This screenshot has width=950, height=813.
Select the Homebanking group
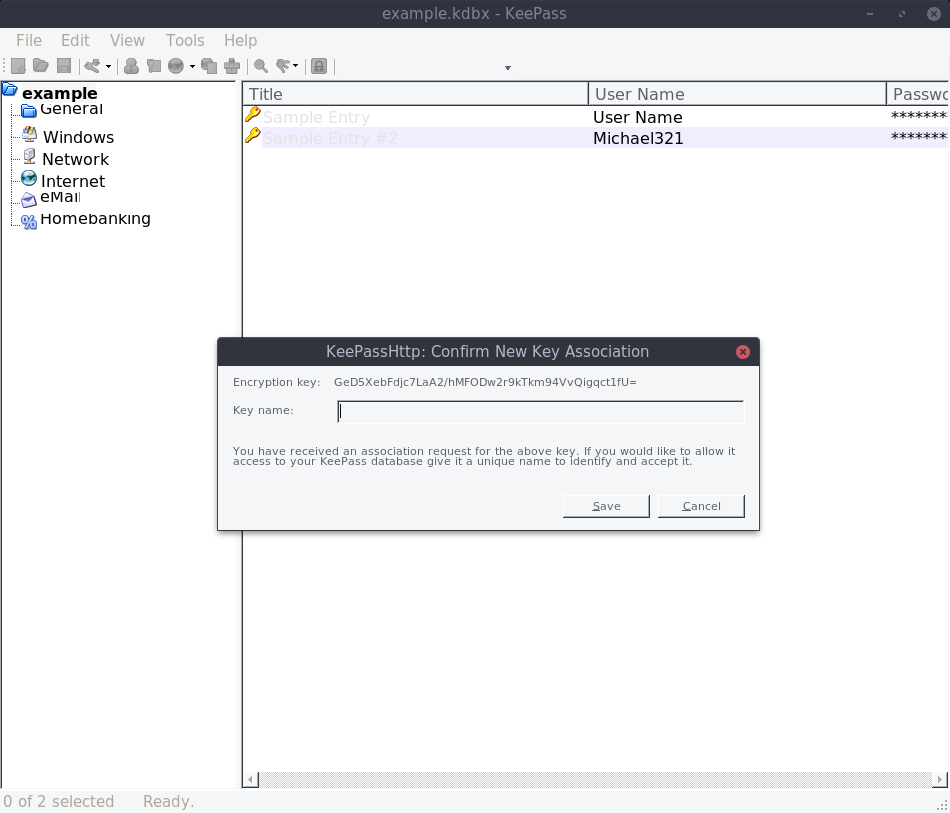95,219
